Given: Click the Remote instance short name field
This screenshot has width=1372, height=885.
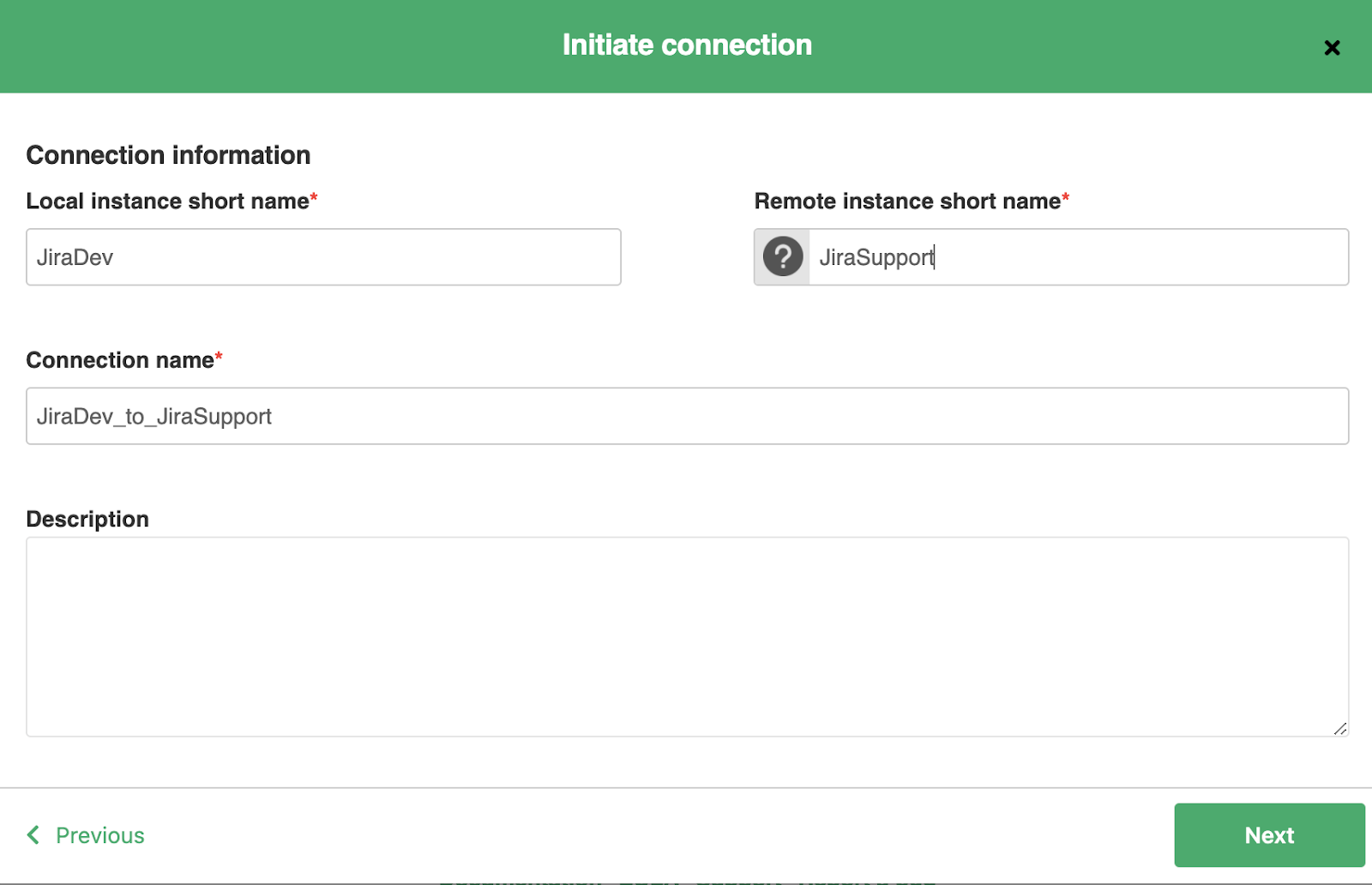Looking at the screenshot, I should (x=1078, y=257).
